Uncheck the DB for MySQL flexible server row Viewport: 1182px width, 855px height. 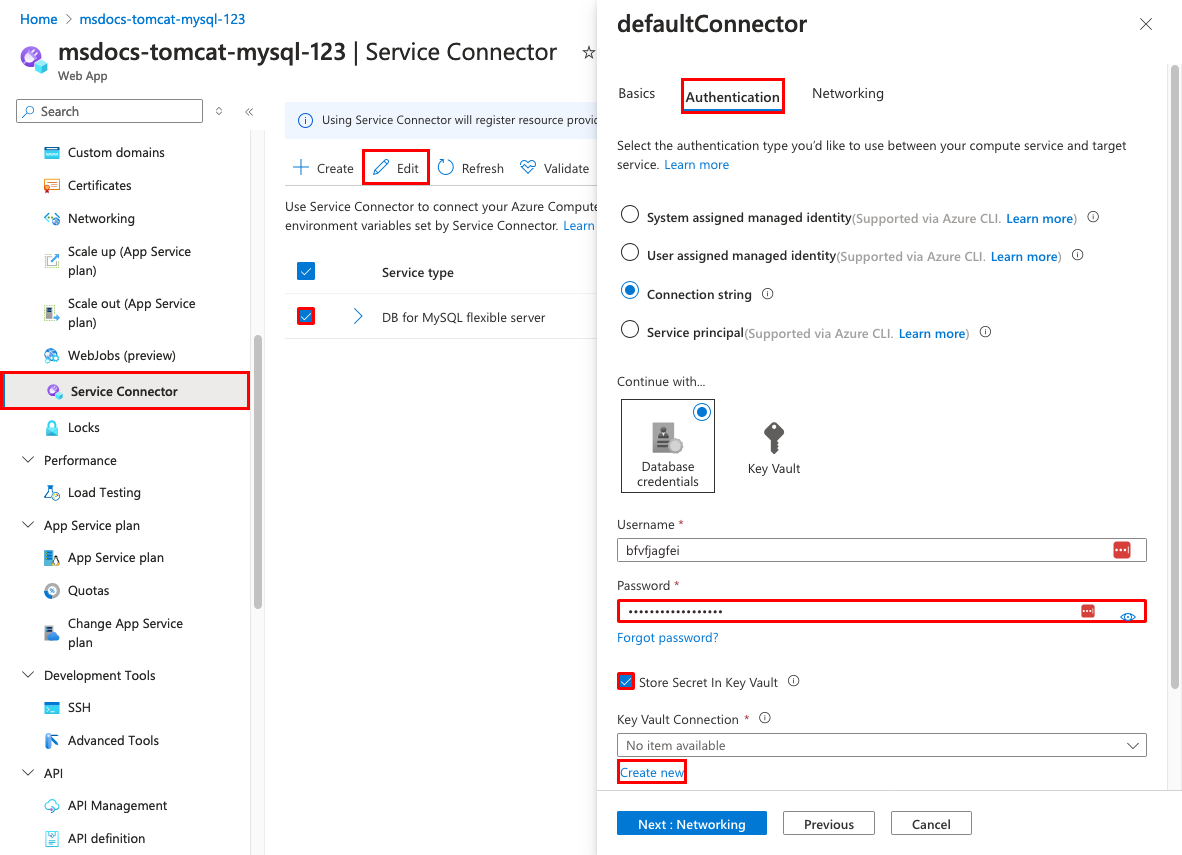coord(305,314)
